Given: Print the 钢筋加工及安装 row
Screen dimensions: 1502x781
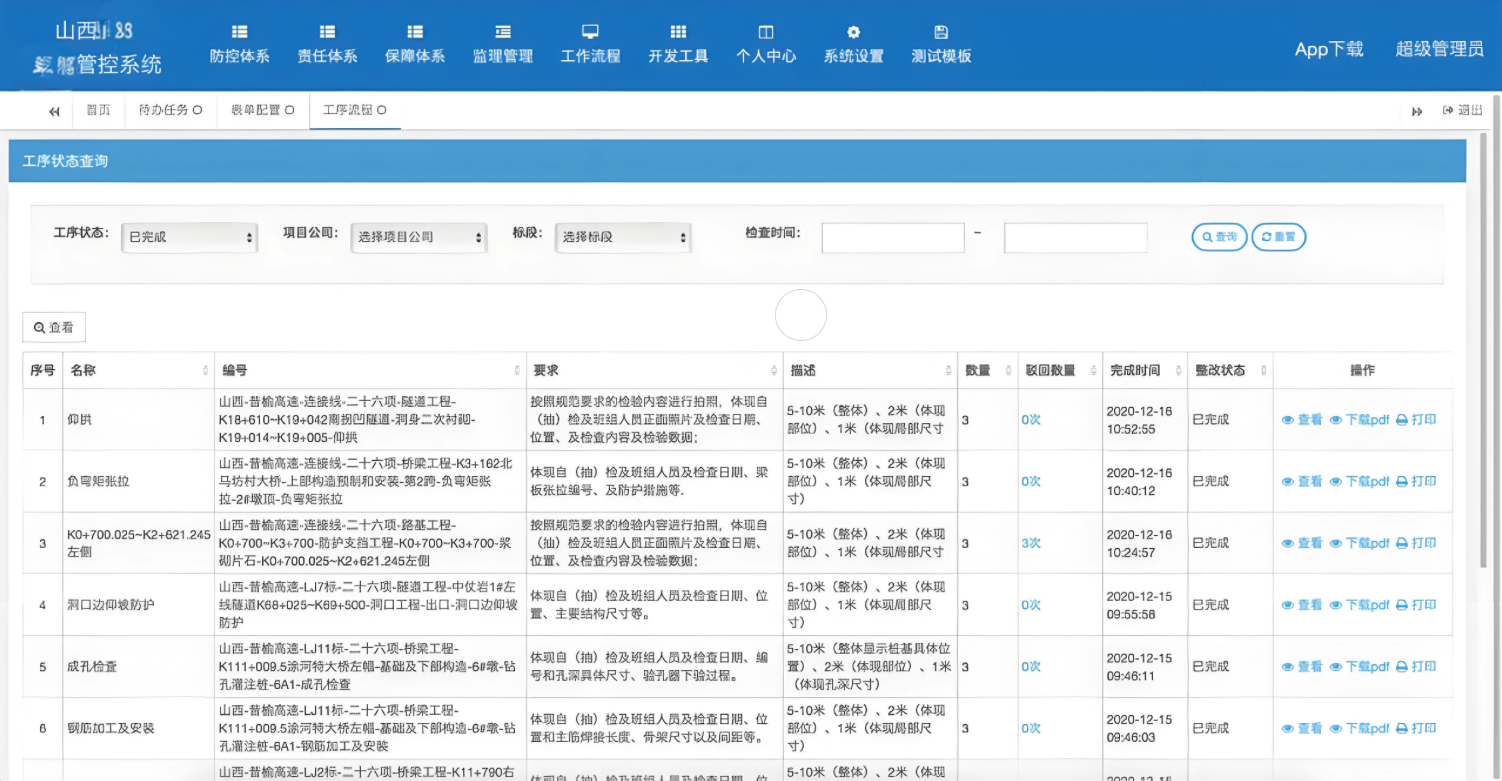Looking at the screenshot, I should 1416,728.
